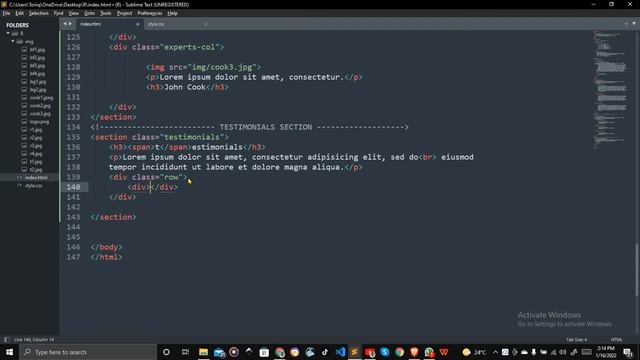Go to previous tab with left arrow
The width and height of the screenshot is (640, 360).
coord(64,24)
